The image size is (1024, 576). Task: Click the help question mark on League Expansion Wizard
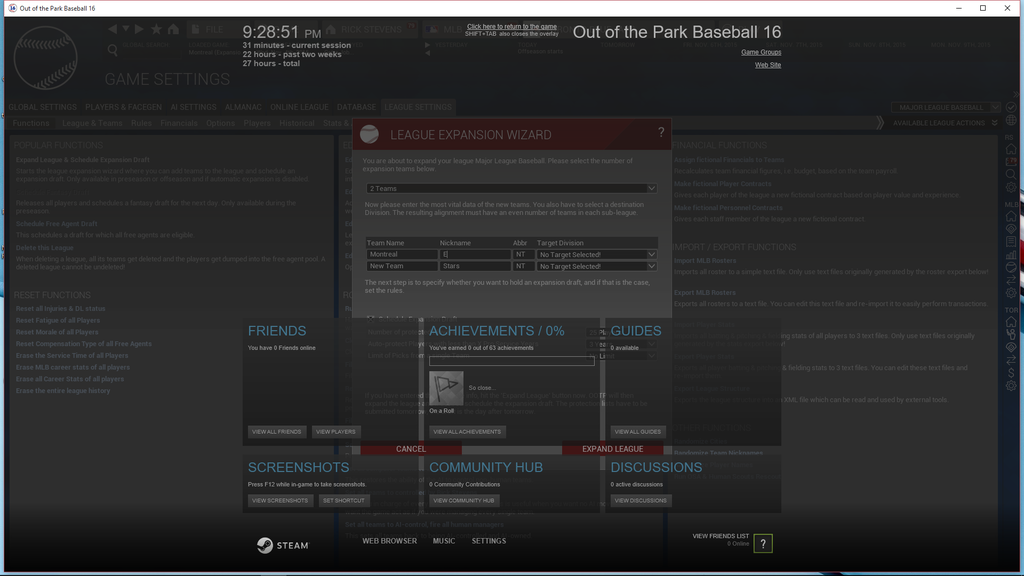click(660, 132)
